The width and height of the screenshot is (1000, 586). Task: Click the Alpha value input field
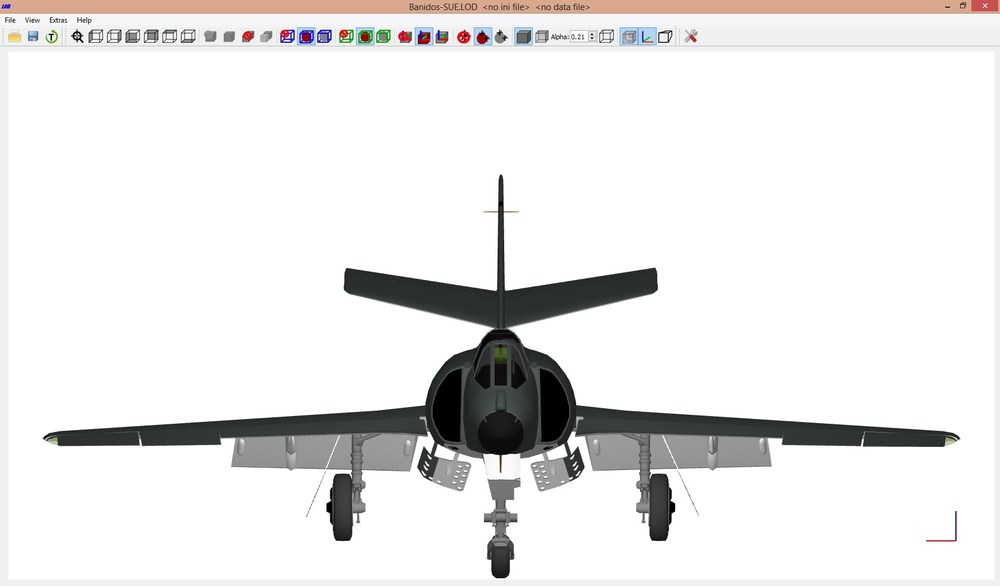pyautogui.click(x=579, y=36)
